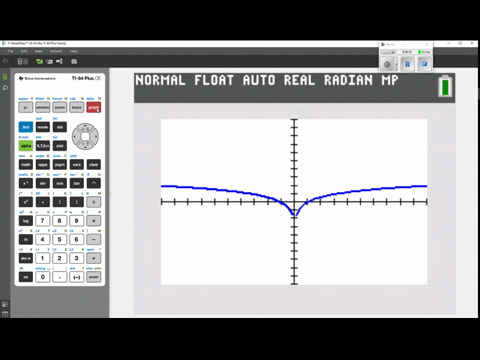Click the left arrow on the directional pad
Screen dimensions: 480x360
point(76,136)
